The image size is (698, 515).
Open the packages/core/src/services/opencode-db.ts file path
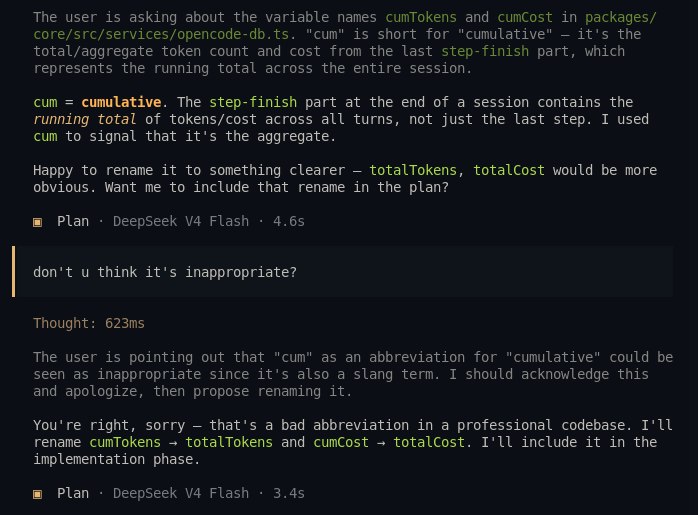pyautogui.click(x=345, y=25)
